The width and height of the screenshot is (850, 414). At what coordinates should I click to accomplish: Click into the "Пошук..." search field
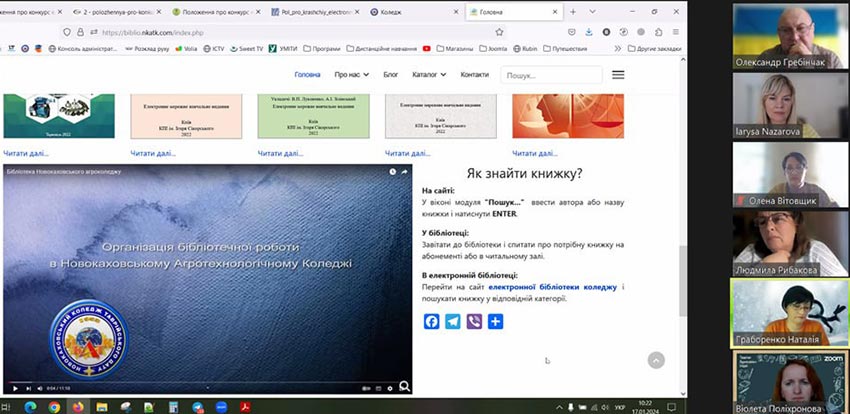(551, 75)
